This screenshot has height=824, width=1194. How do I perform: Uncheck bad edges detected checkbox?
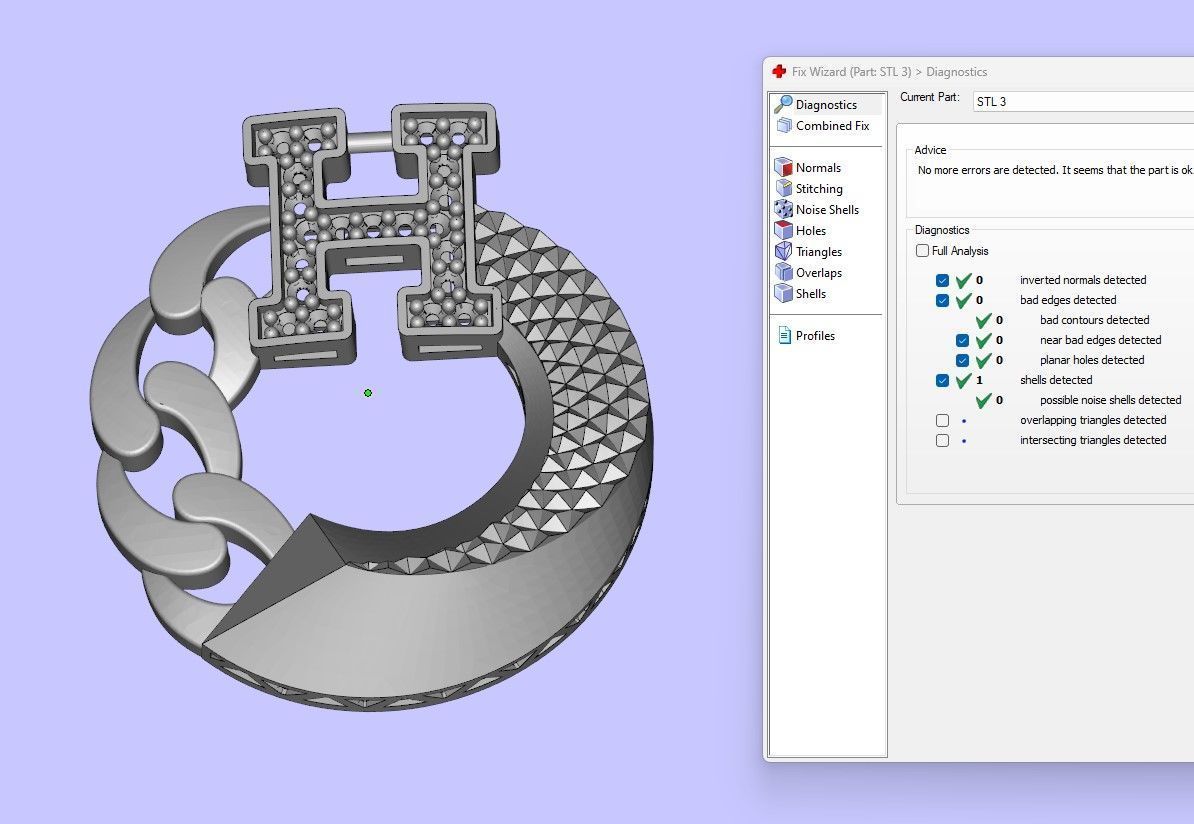pos(943,300)
